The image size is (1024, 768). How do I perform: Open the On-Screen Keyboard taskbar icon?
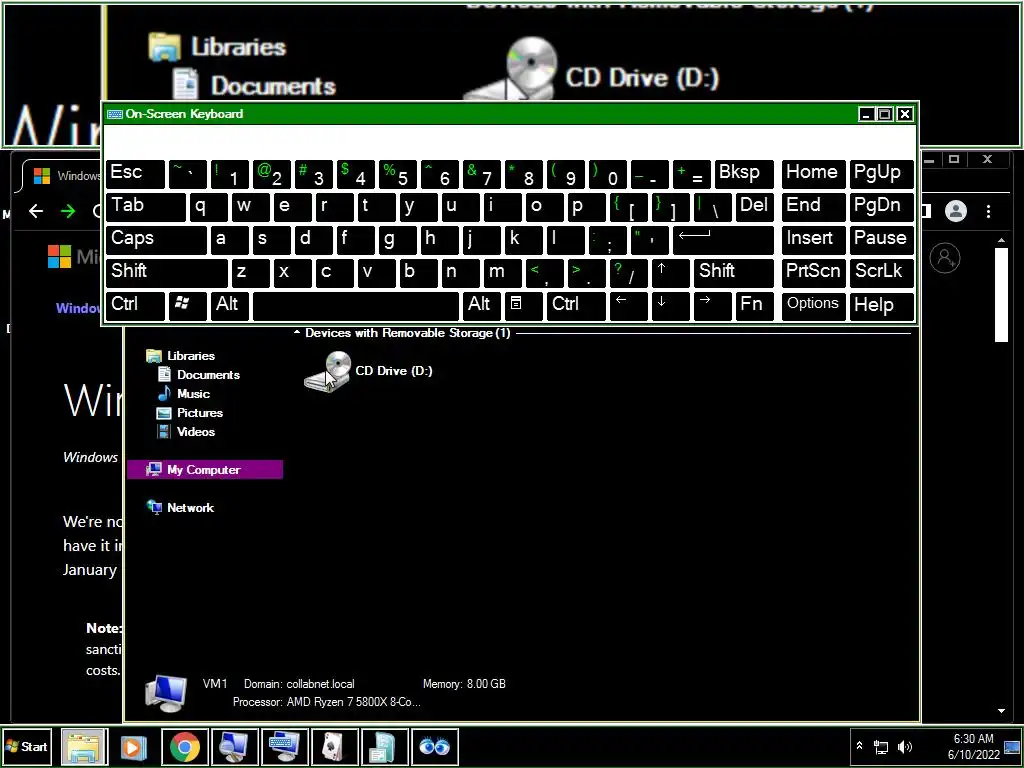284,746
